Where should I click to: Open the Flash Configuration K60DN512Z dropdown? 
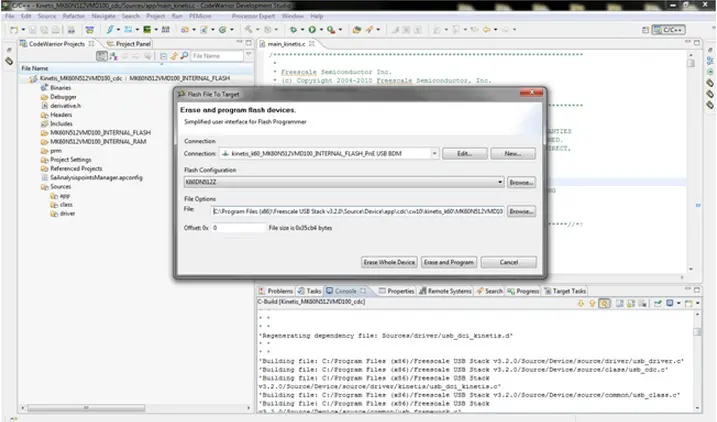500,182
